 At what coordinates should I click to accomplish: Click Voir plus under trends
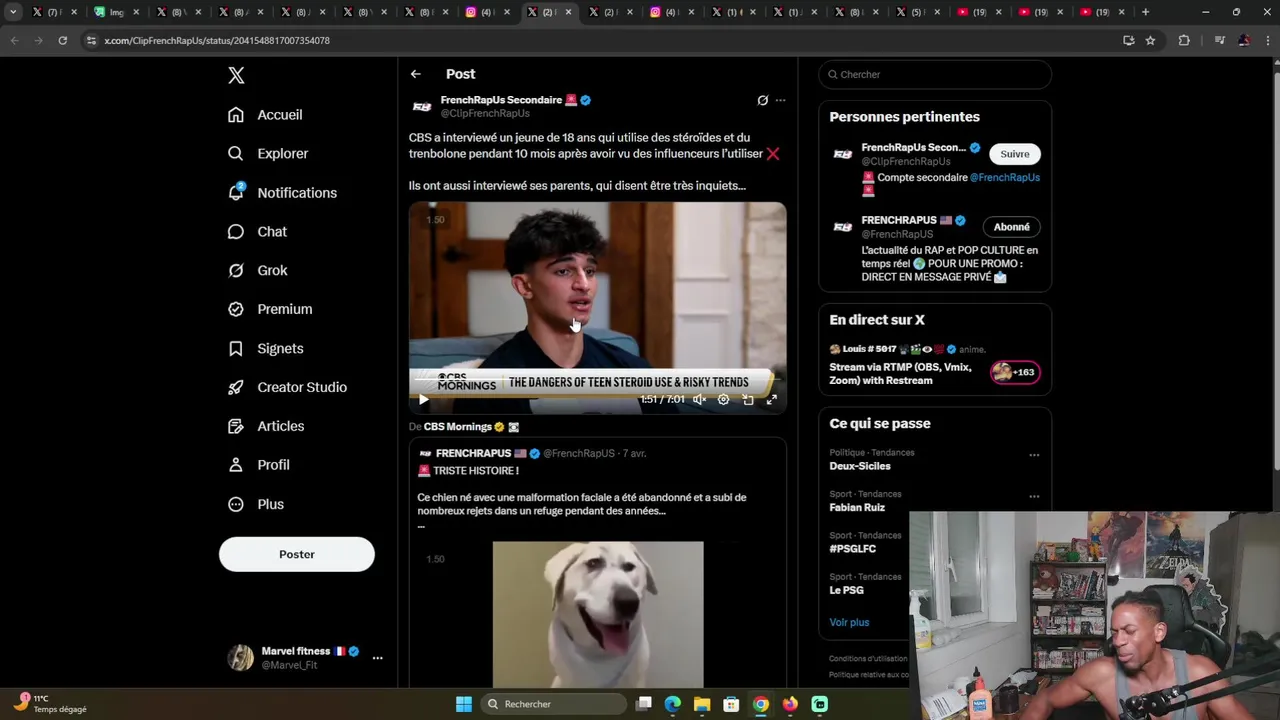coord(849,622)
